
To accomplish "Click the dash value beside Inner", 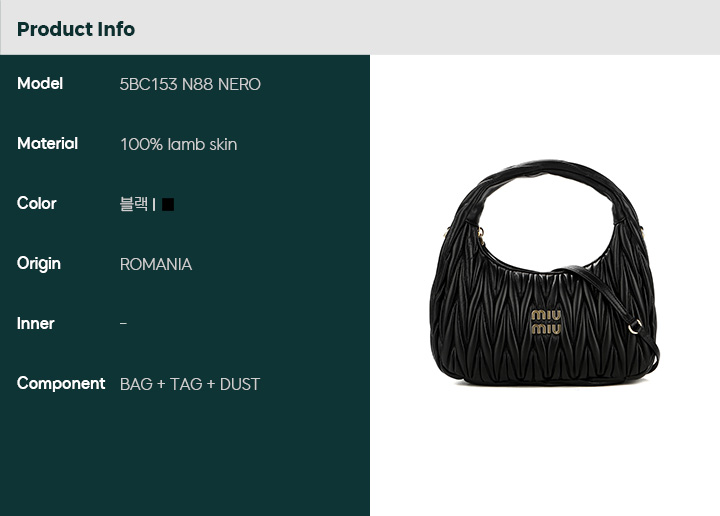I will coord(123,324).
